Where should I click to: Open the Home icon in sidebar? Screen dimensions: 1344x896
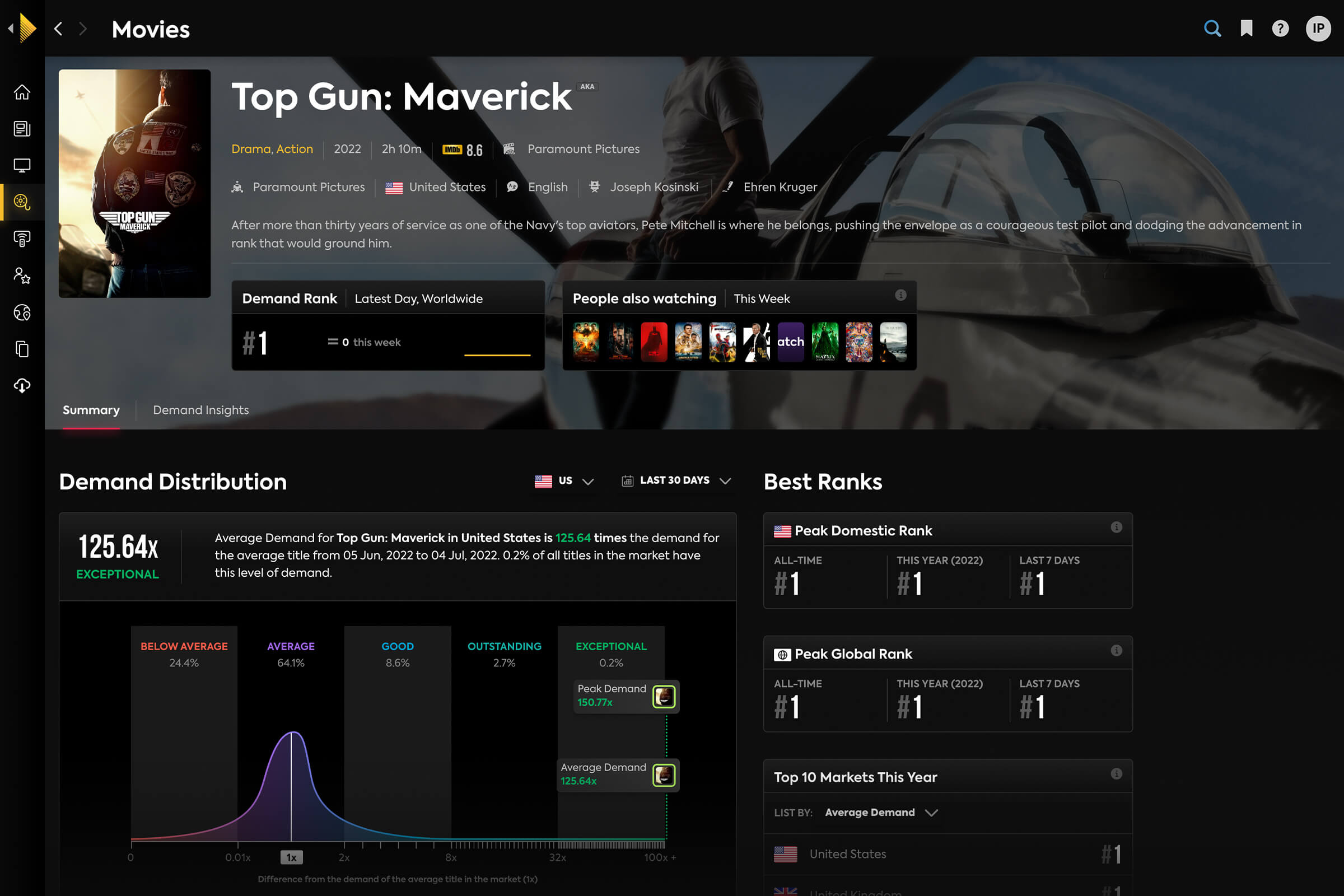22,92
